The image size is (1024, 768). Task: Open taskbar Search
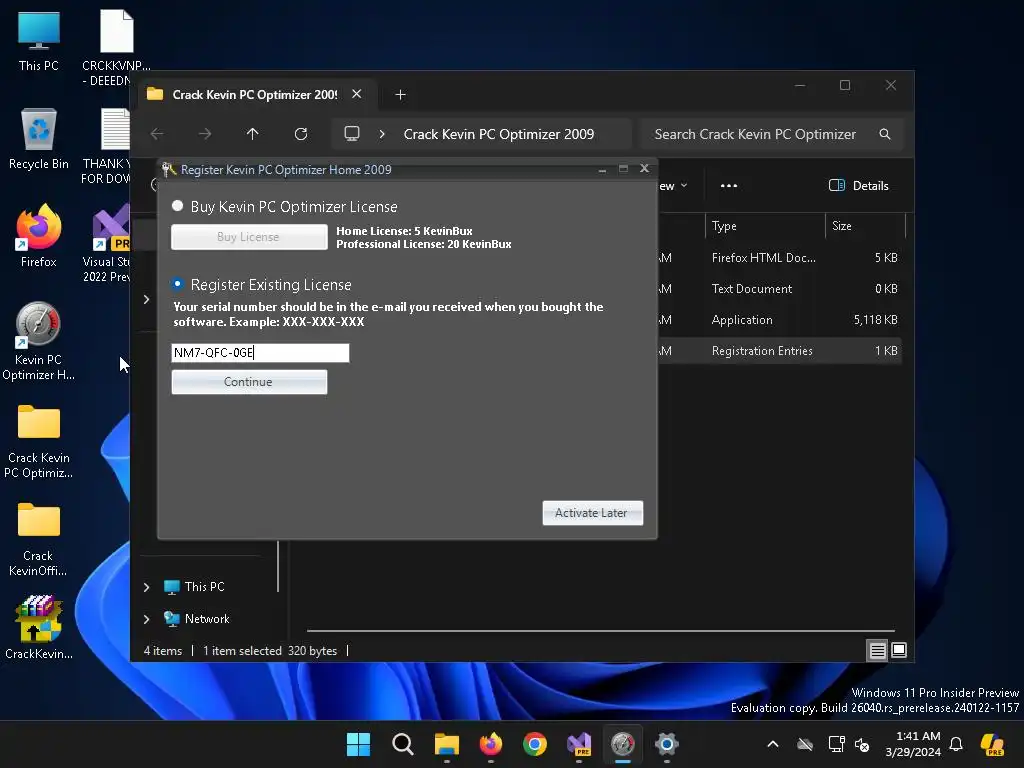pyautogui.click(x=402, y=744)
